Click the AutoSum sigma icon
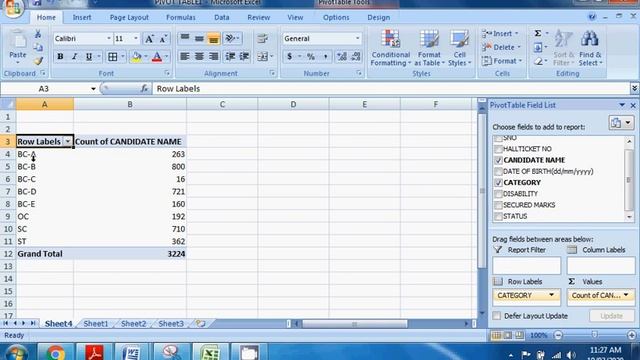Image resolution: width=640 pixels, height=360 pixels. [538, 33]
